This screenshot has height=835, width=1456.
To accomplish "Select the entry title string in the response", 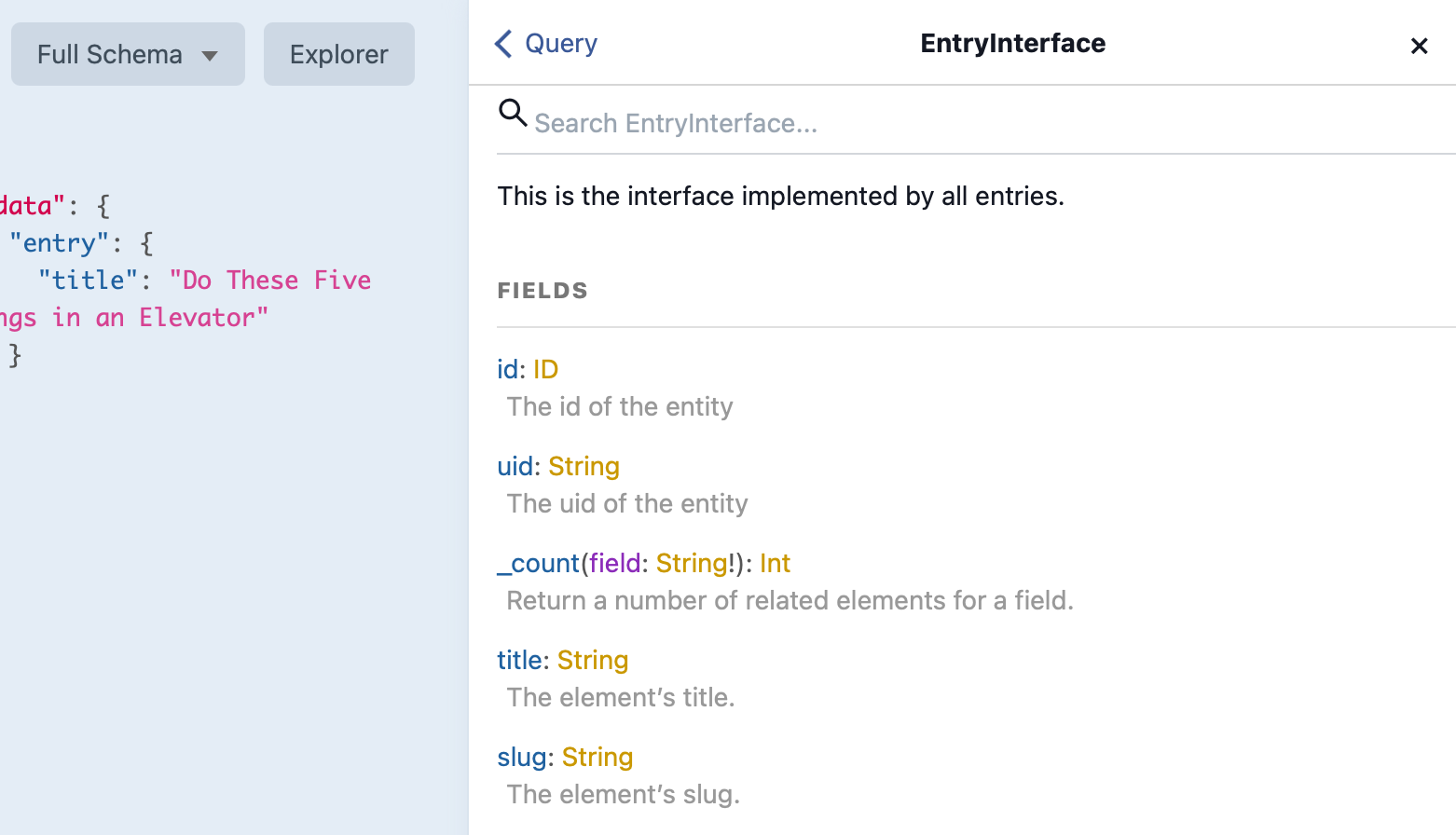I will point(269,280).
